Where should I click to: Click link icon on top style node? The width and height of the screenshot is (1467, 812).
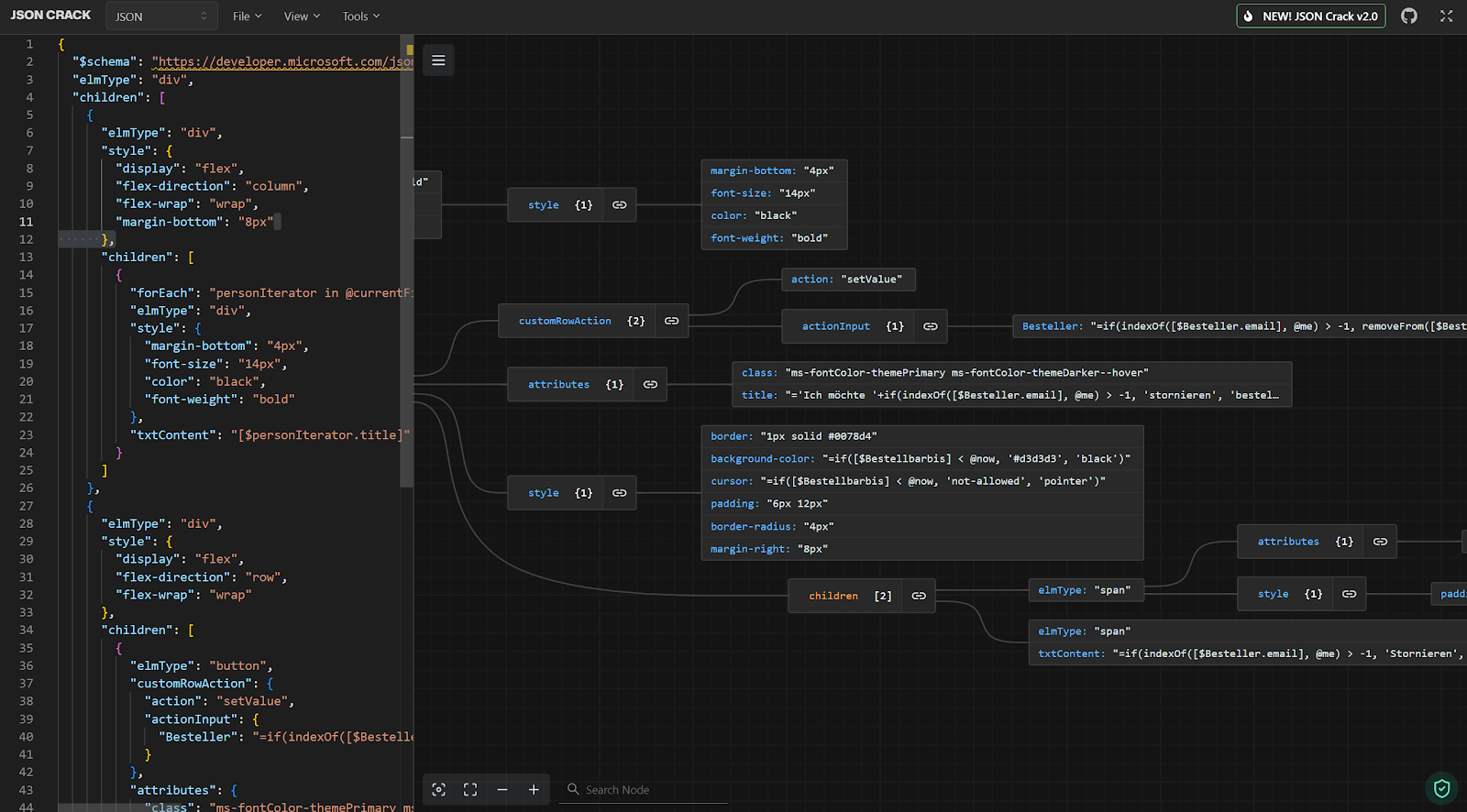[620, 205]
